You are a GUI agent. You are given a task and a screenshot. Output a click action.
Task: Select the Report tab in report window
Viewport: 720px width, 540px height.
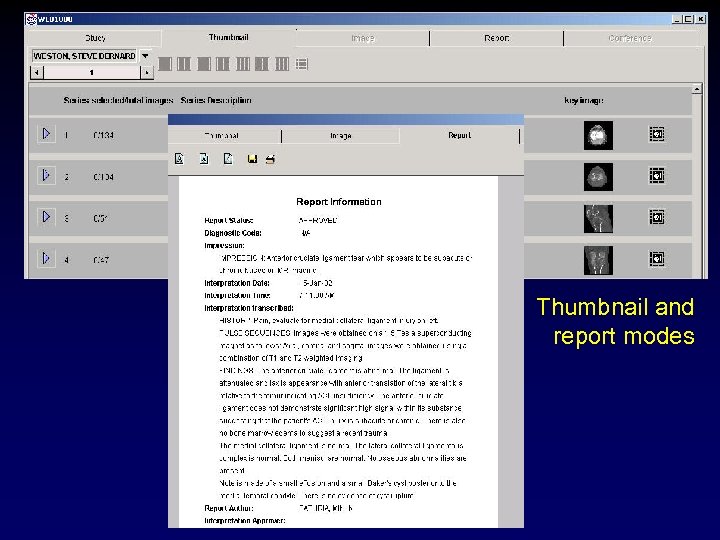pos(459,135)
